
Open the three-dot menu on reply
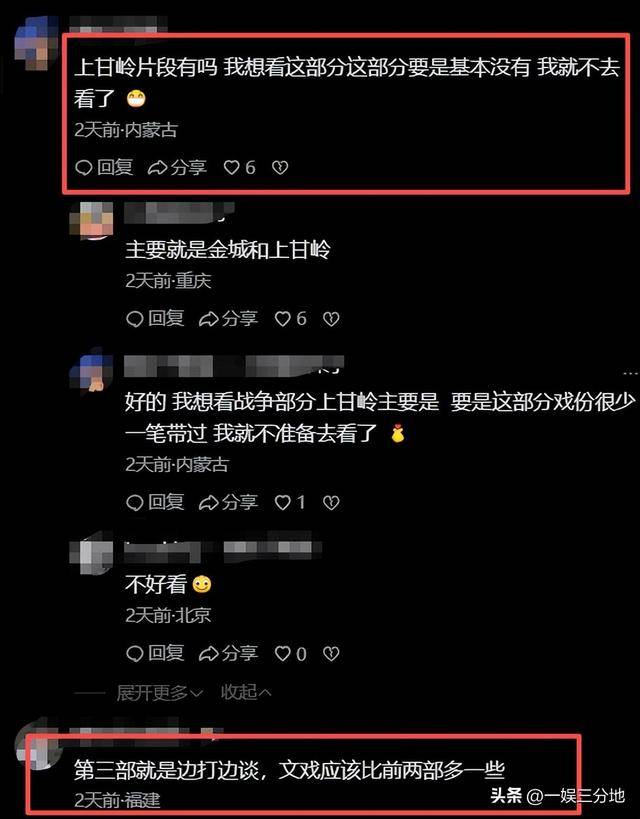pyautogui.click(x=631, y=373)
